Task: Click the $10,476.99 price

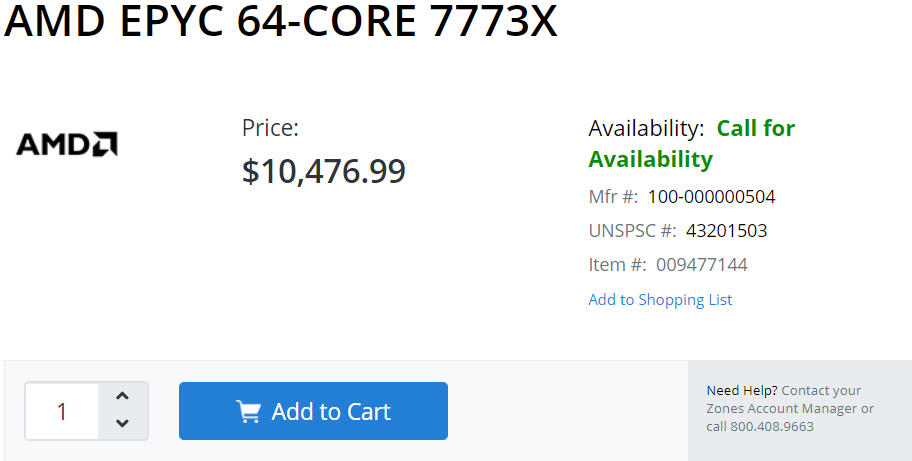Action: click(x=323, y=171)
